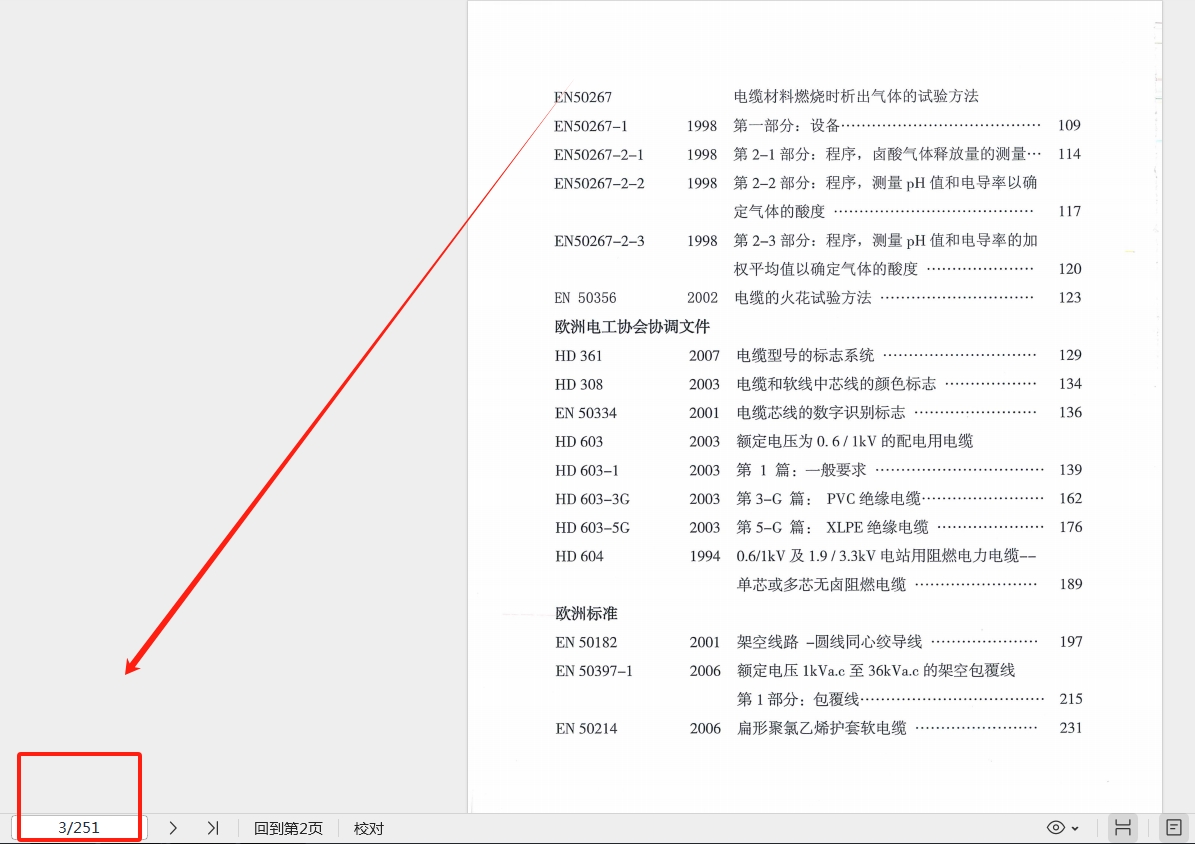Toggle the page reading layout icon

[x=1174, y=828]
